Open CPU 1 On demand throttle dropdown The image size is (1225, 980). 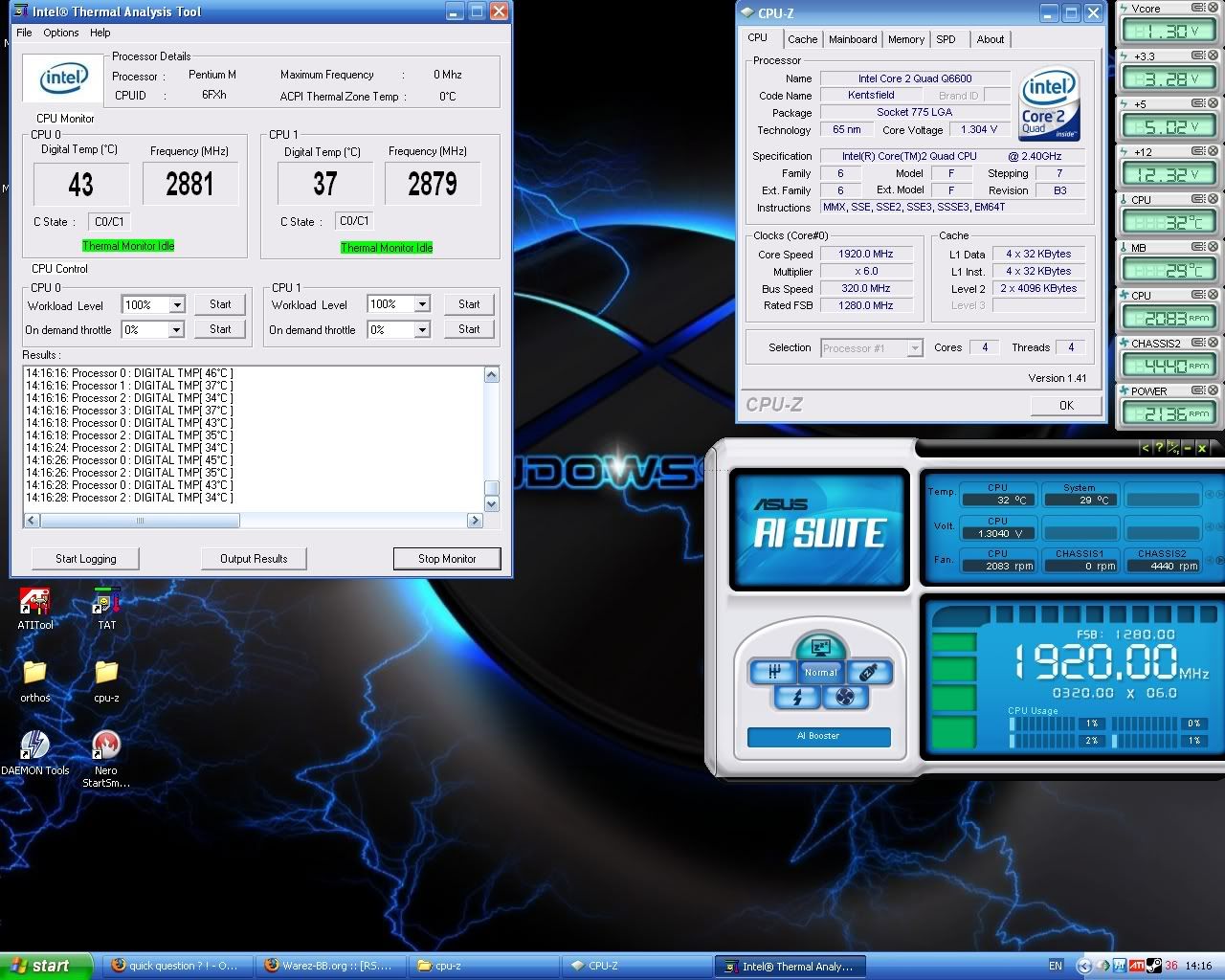pyautogui.click(x=422, y=329)
